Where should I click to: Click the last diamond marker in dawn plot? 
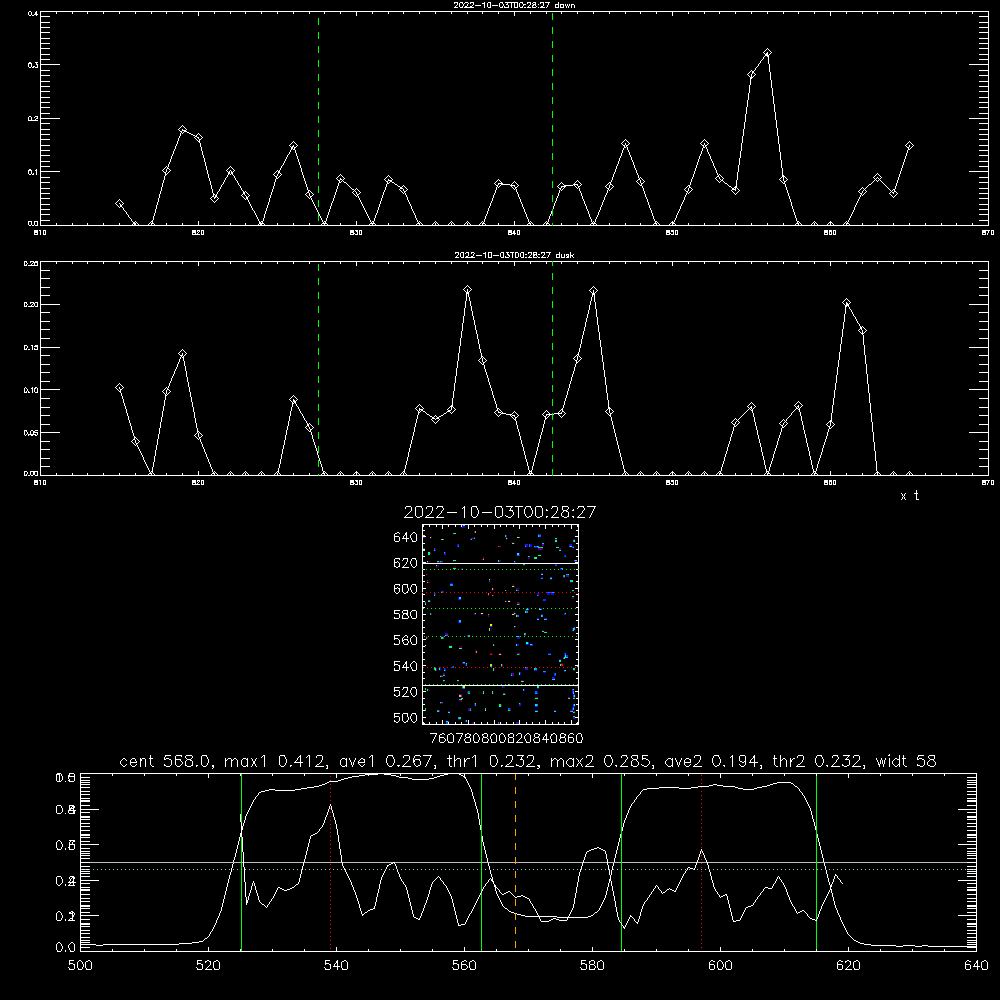click(x=909, y=146)
